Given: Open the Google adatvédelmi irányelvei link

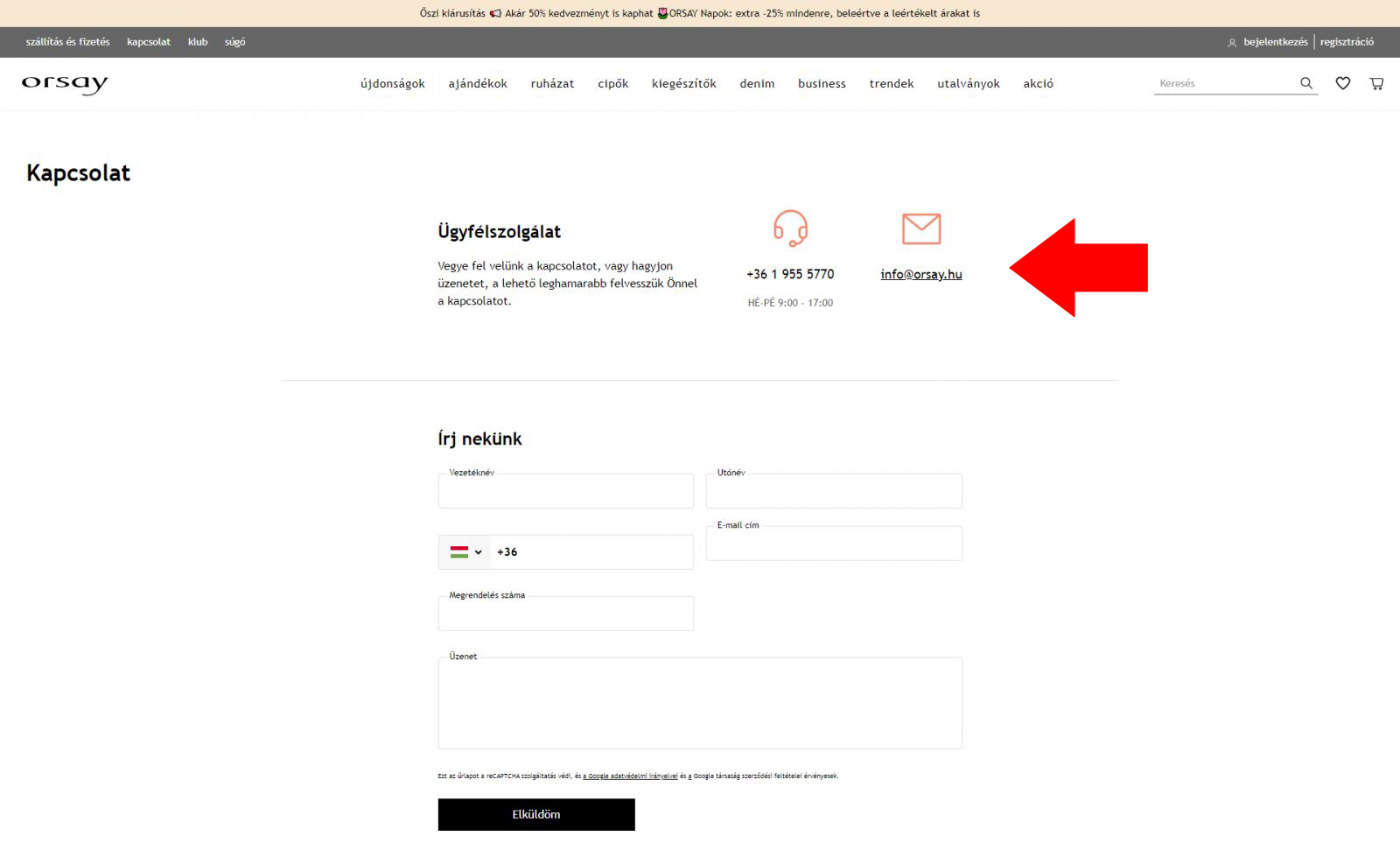Looking at the screenshot, I should tap(631, 776).
